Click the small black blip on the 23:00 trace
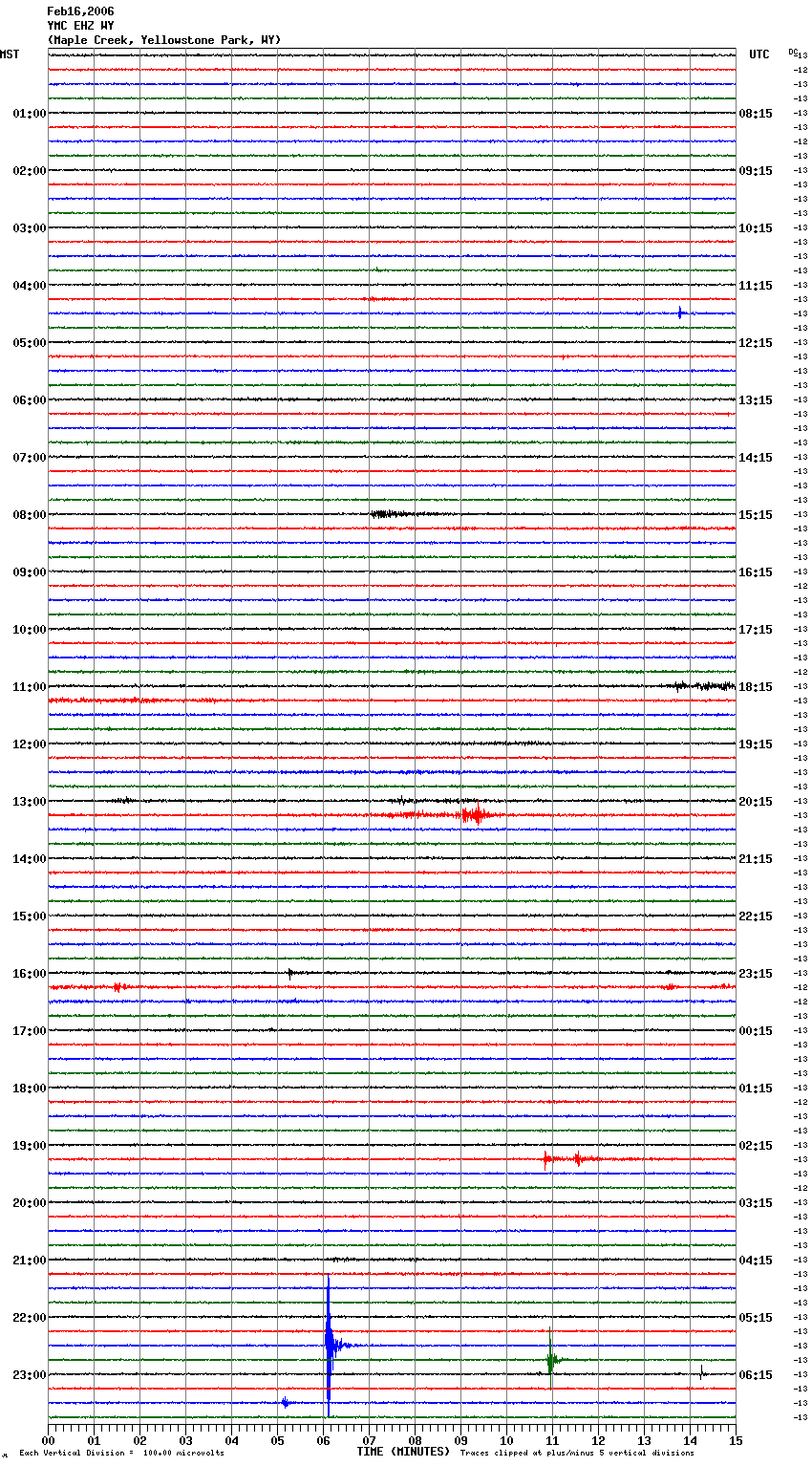The image size is (812, 1466). (702, 1374)
